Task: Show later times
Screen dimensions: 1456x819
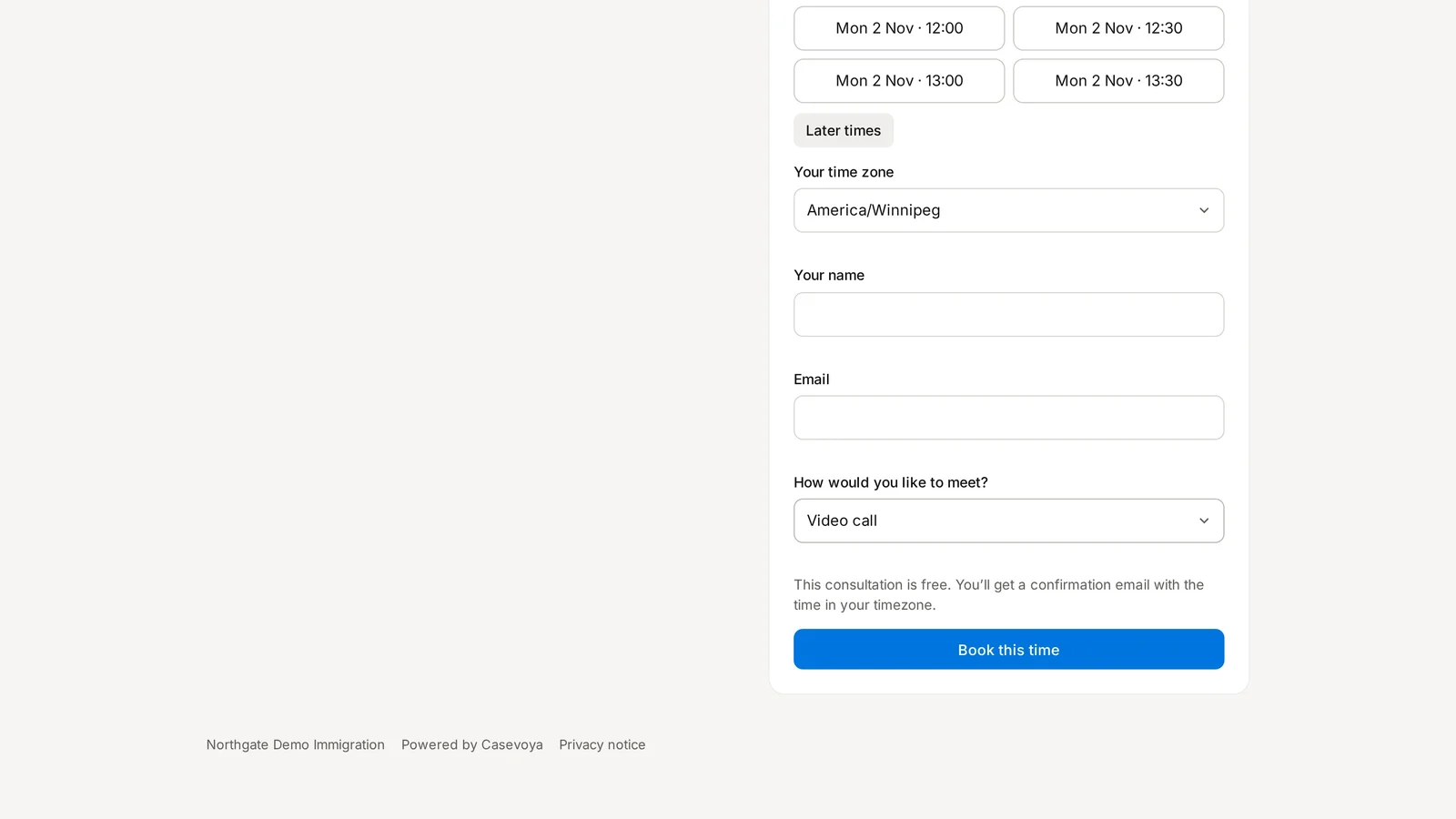Action: point(844,130)
